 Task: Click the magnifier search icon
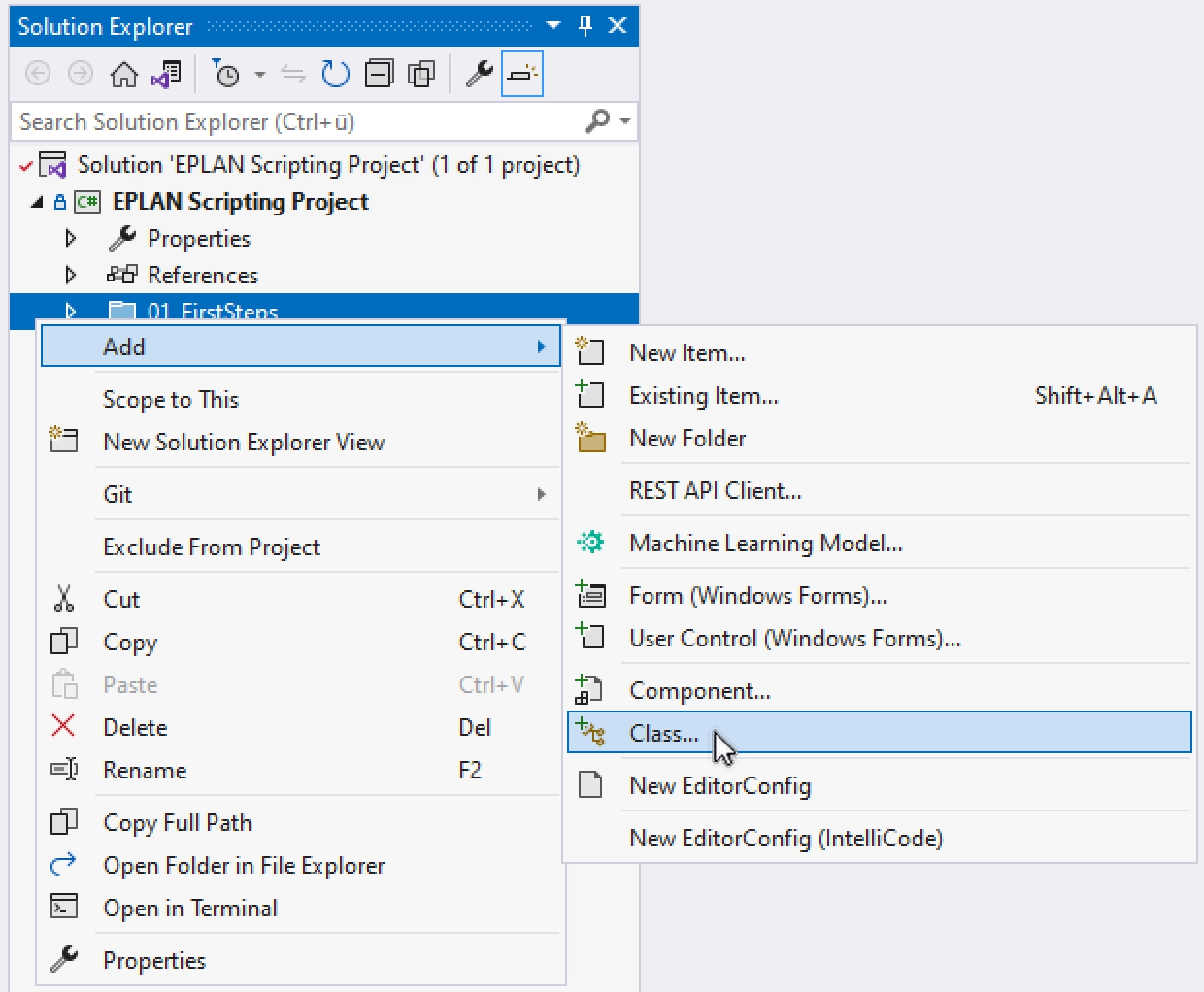[597, 121]
